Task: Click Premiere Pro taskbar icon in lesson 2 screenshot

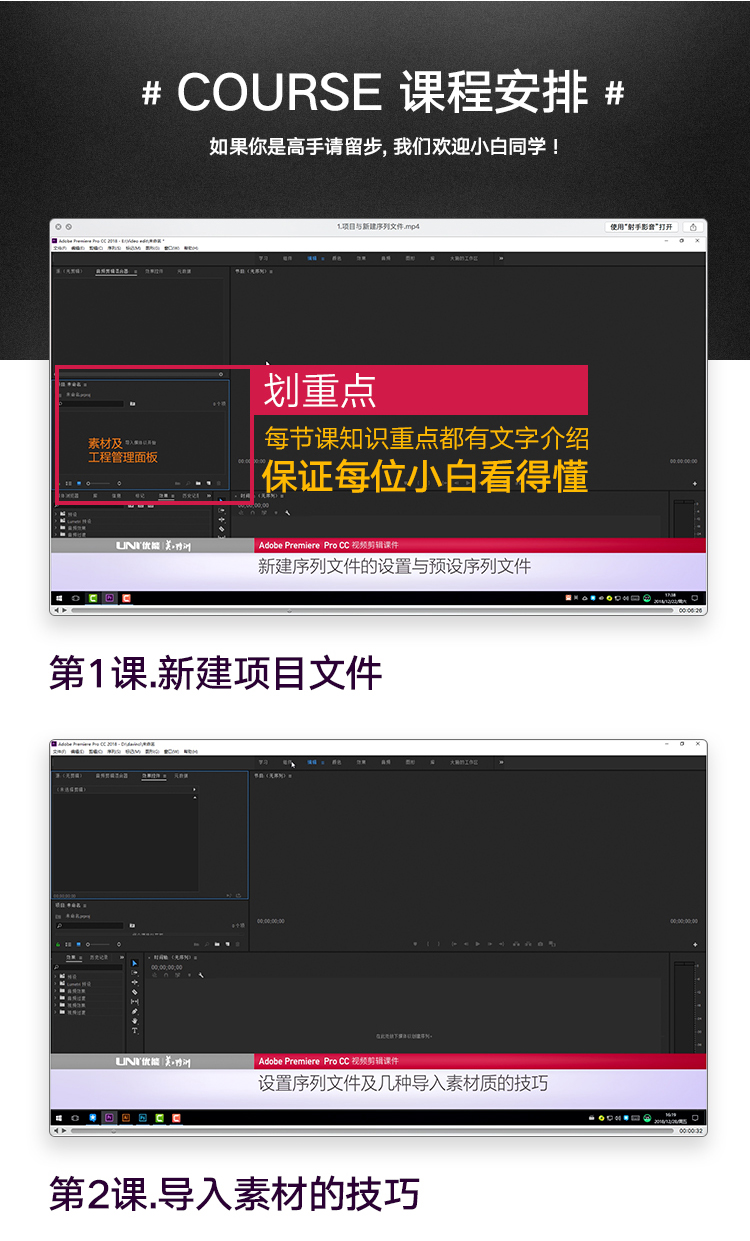Action: [x=109, y=1118]
